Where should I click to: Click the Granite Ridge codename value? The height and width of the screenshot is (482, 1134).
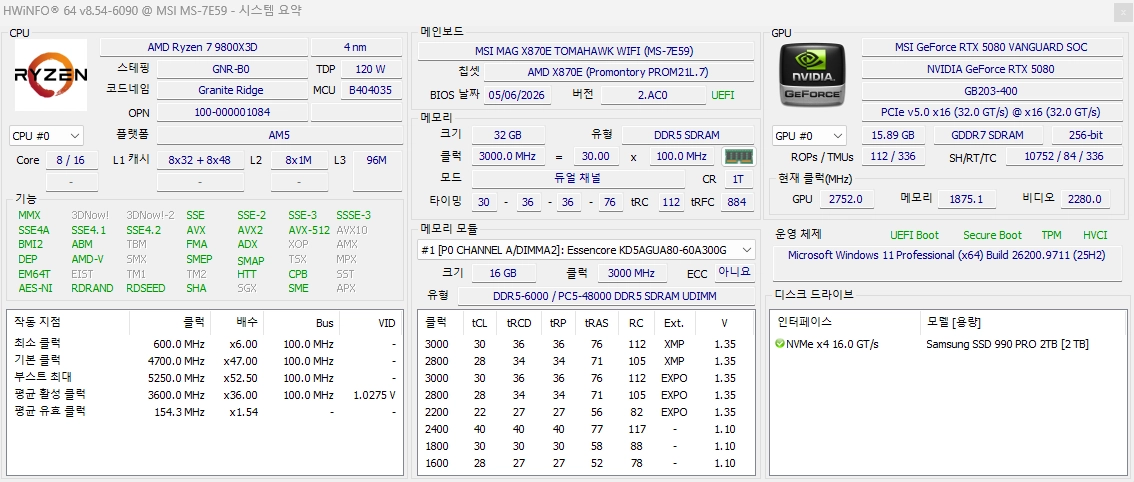tap(231, 90)
